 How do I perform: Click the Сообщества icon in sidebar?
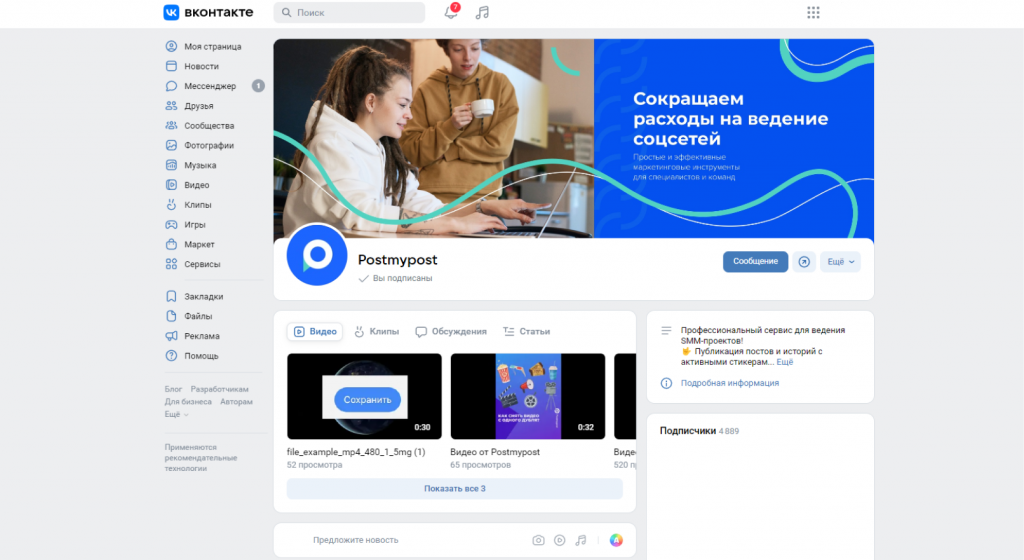pyautogui.click(x=171, y=125)
